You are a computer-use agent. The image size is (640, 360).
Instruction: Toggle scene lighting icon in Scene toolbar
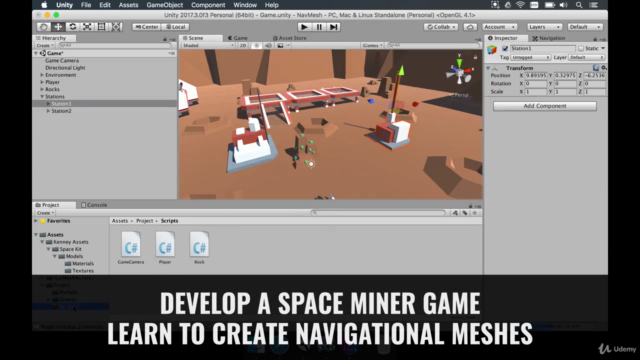click(x=256, y=45)
